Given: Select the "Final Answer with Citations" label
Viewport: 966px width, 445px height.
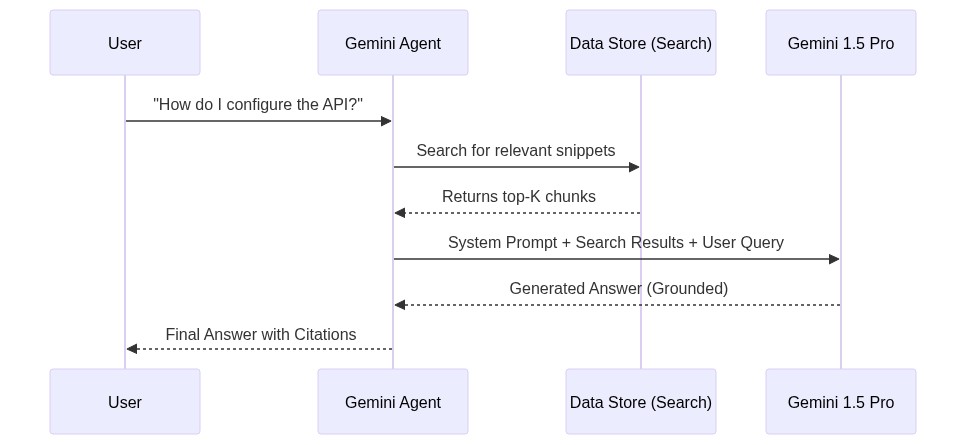Looking at the screenshot, I should (261, 335).
